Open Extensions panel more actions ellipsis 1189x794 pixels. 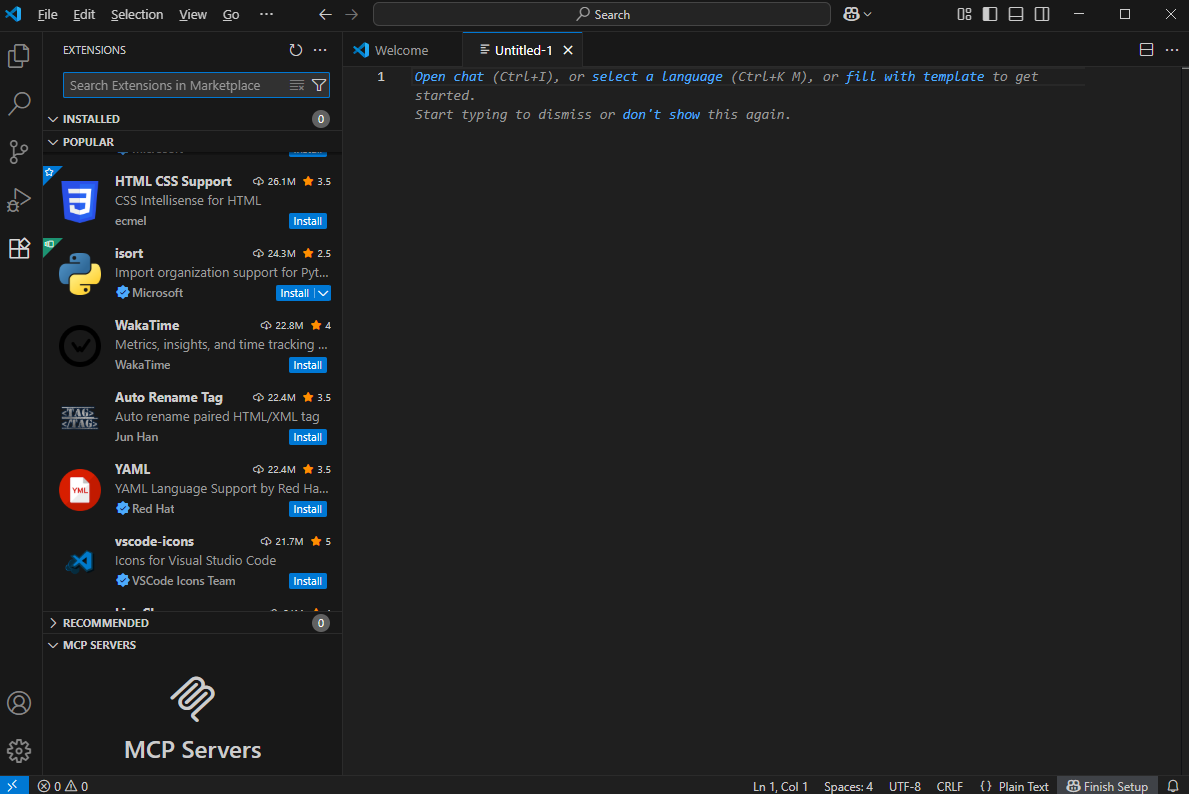pyautogui.click(x=320, y=50)
